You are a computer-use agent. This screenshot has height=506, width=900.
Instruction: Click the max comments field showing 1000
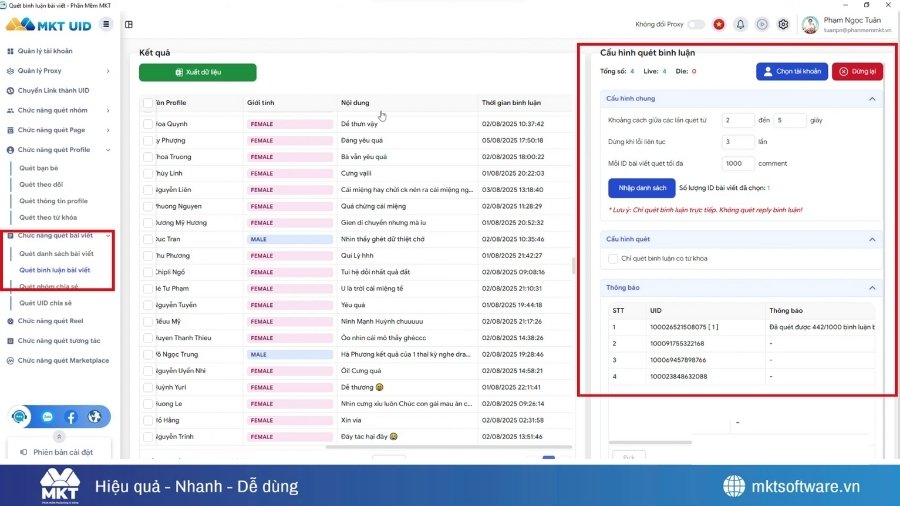[738, 164]
